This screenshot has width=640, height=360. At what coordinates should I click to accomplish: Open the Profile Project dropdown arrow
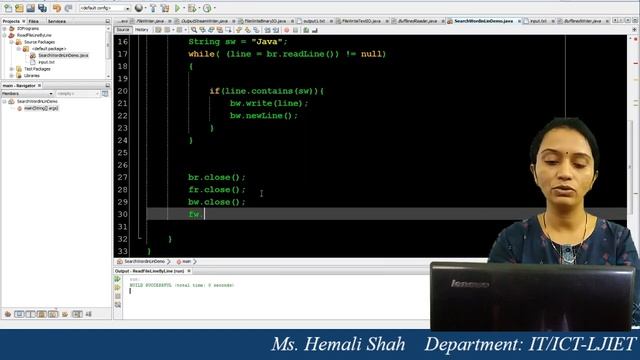215,8
